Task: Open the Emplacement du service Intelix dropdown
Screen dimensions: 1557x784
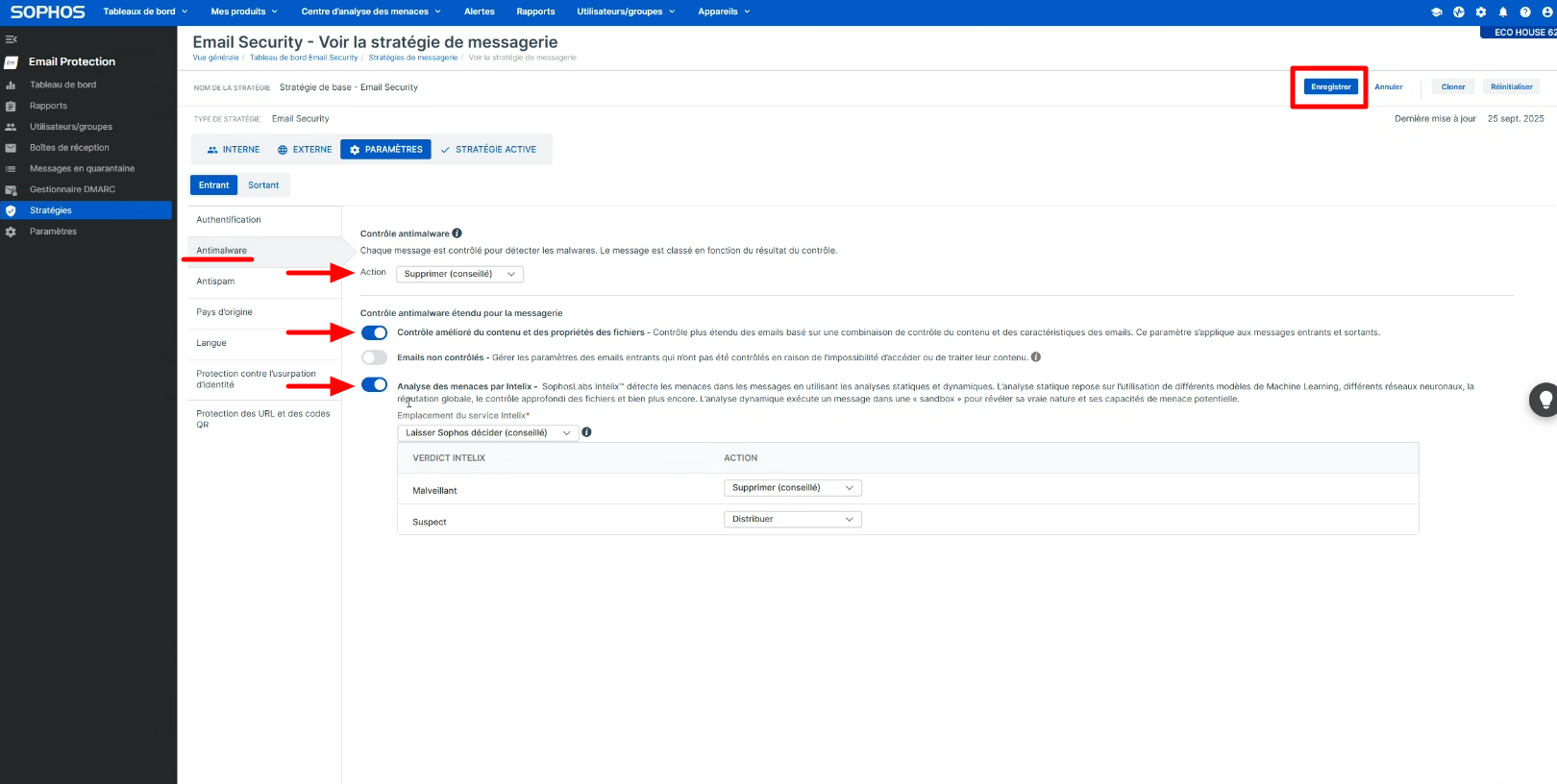Action: 488,432
